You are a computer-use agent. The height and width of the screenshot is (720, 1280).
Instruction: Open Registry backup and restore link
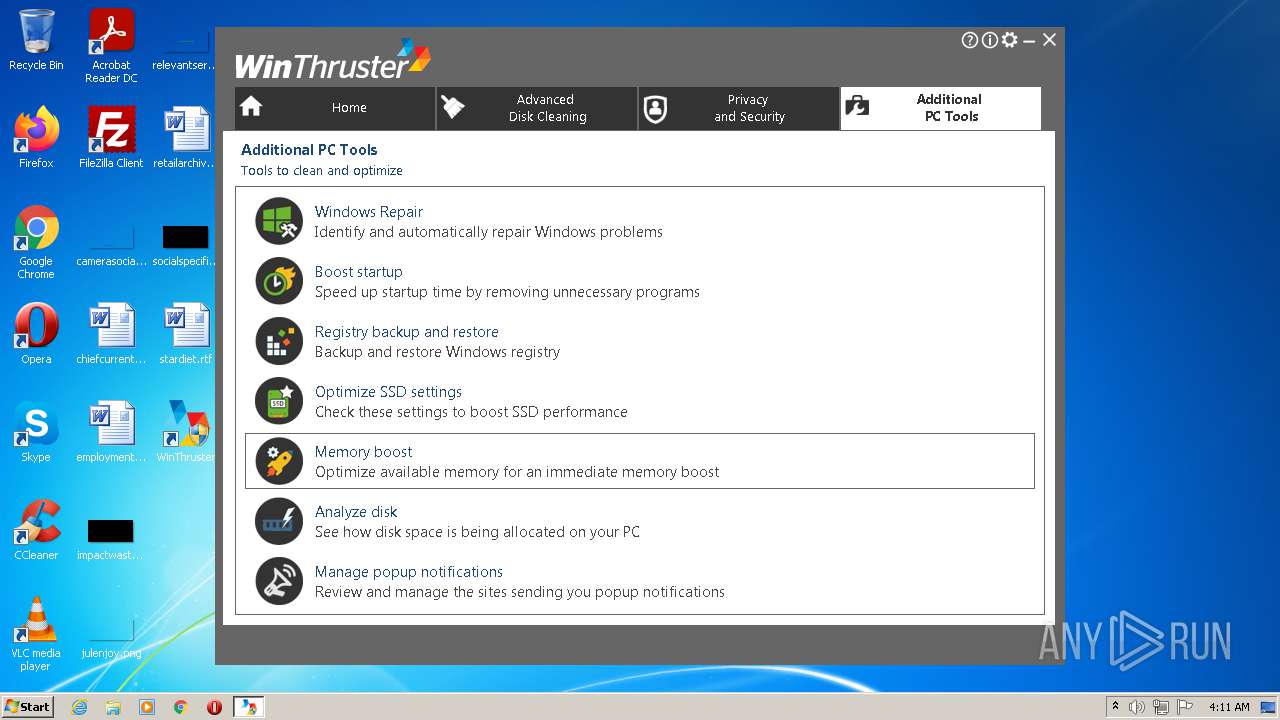(406, 332)
